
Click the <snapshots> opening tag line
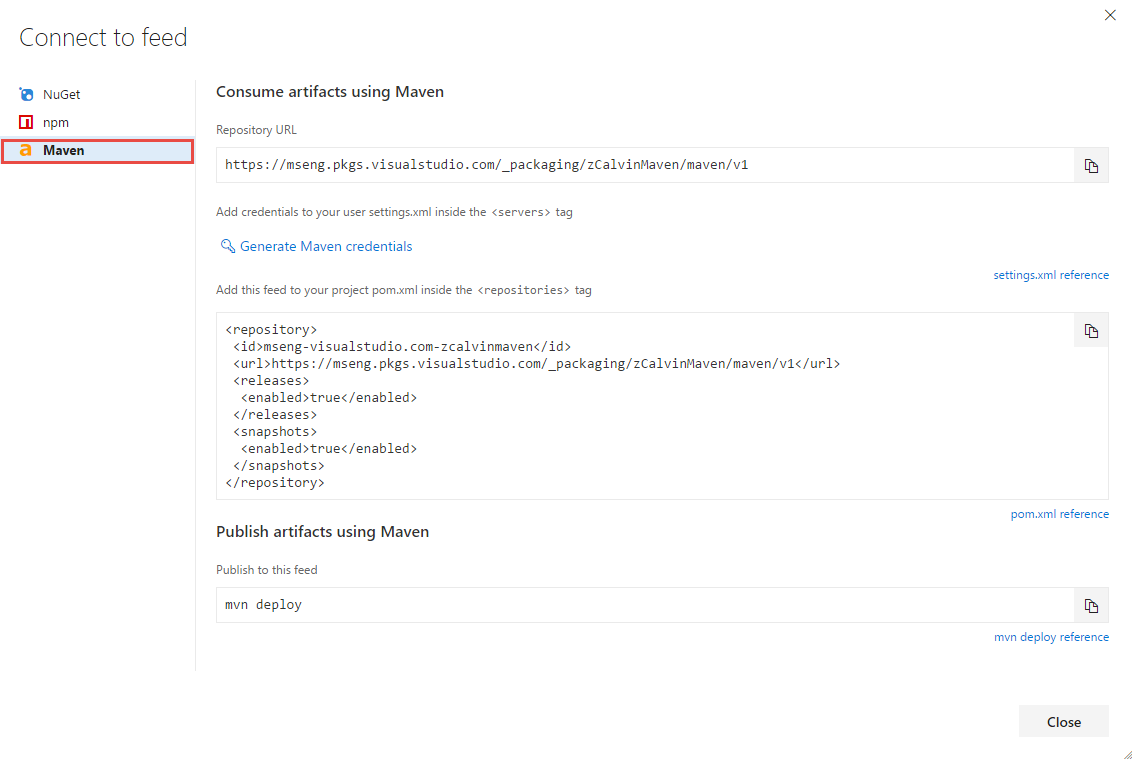275,432
